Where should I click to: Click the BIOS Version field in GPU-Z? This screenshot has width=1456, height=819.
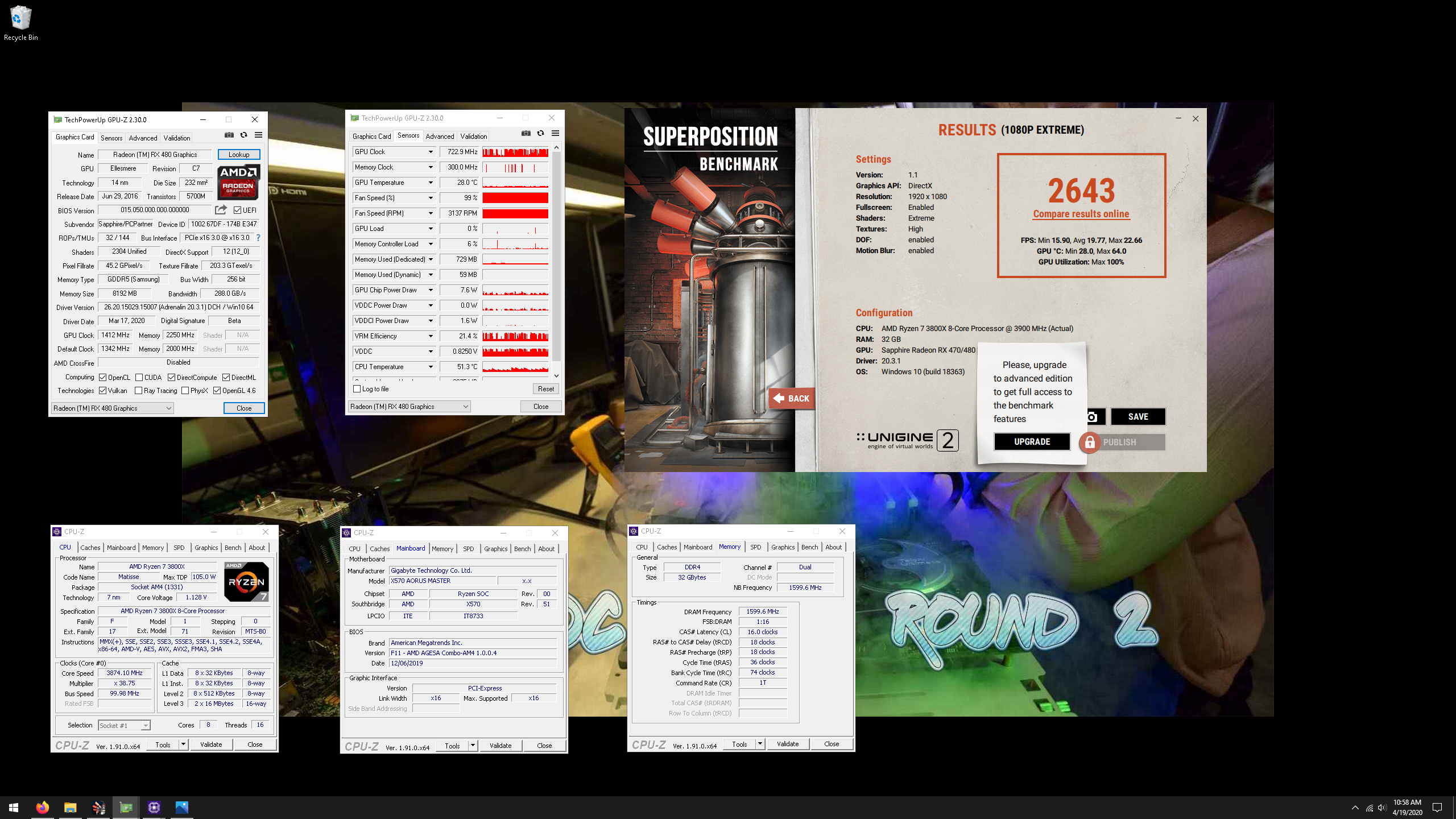[x=155, y=210]
